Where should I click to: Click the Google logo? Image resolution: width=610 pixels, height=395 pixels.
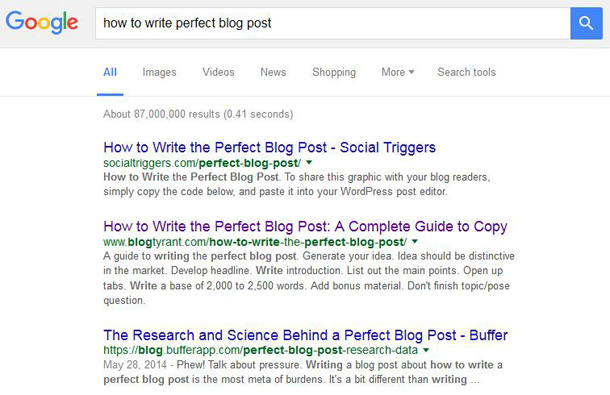[x=42, y=23]
